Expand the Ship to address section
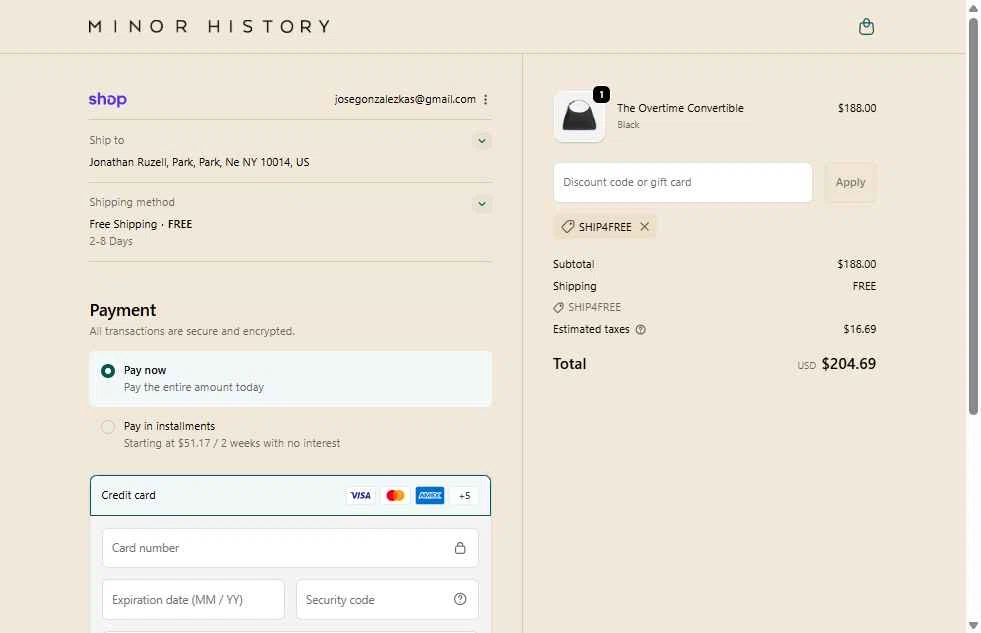 tap(482, 141)
